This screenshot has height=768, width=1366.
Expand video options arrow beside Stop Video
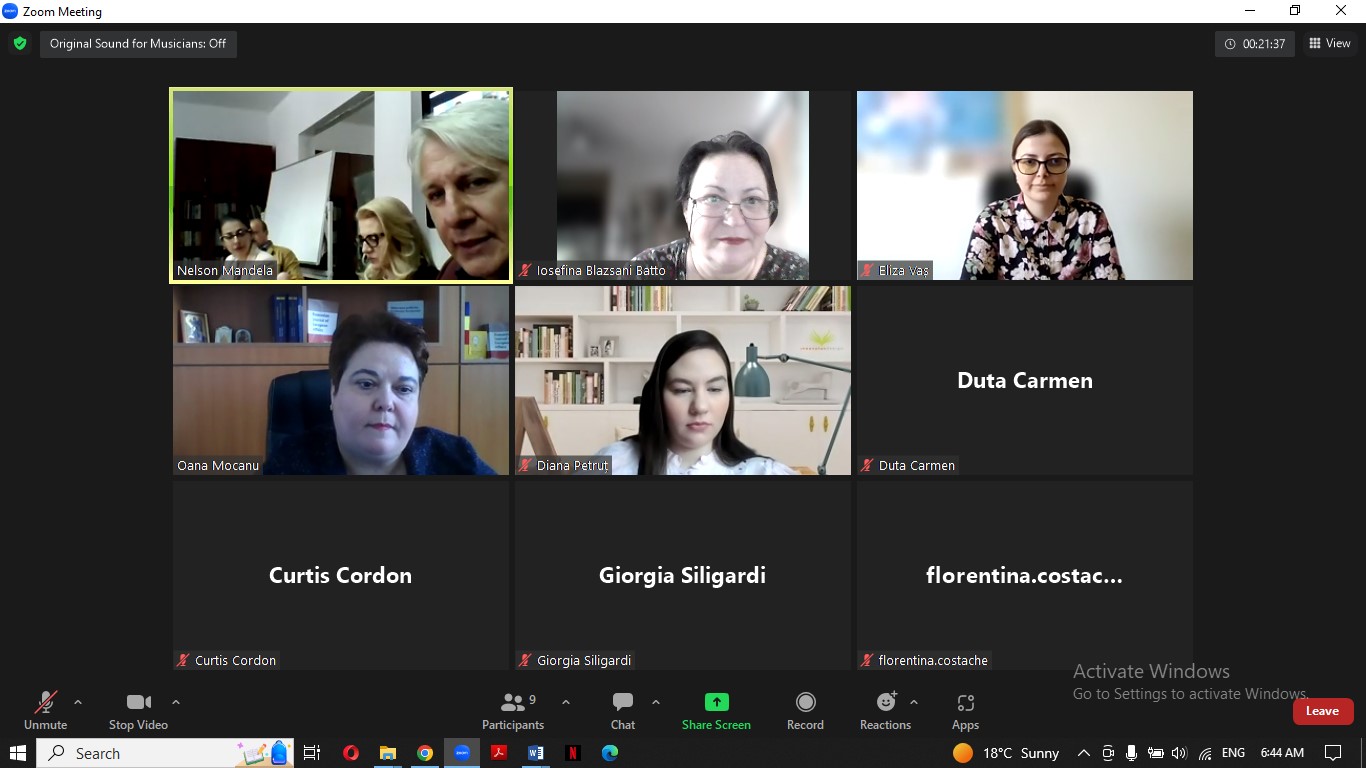coord(176,702)
